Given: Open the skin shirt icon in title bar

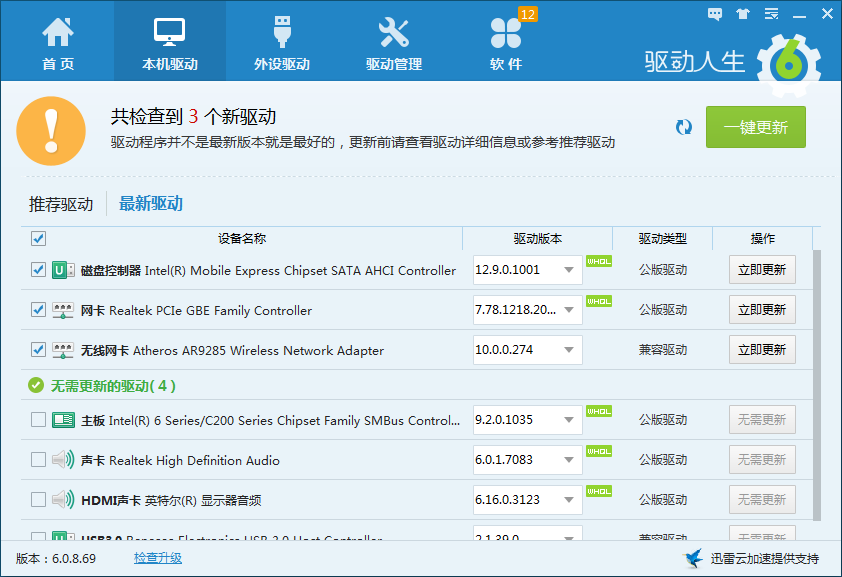Looking at the screenshot, I should pyautogui.click(x=742, y=14).
